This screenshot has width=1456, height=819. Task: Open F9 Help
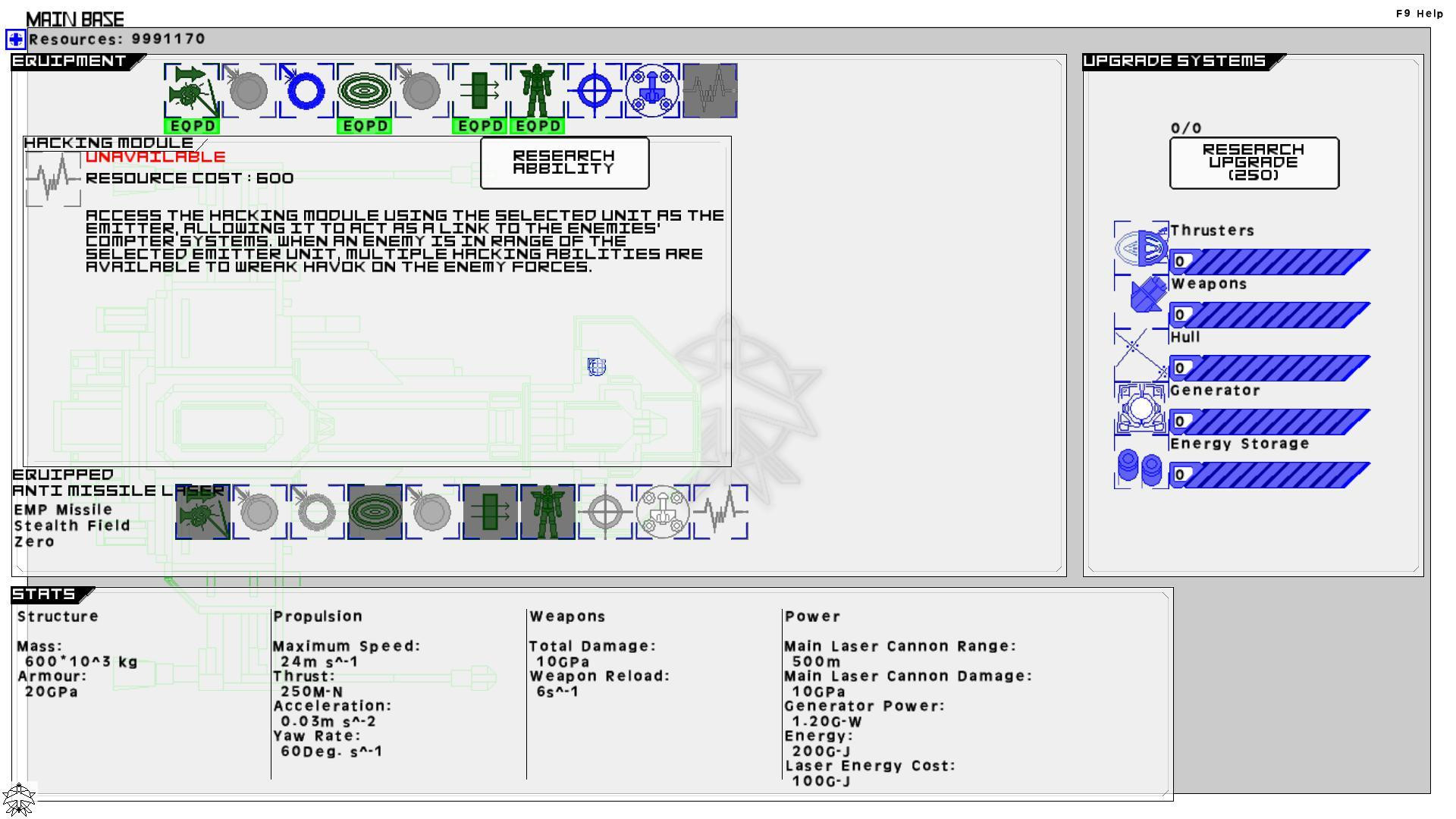[x=1420, y=14]
